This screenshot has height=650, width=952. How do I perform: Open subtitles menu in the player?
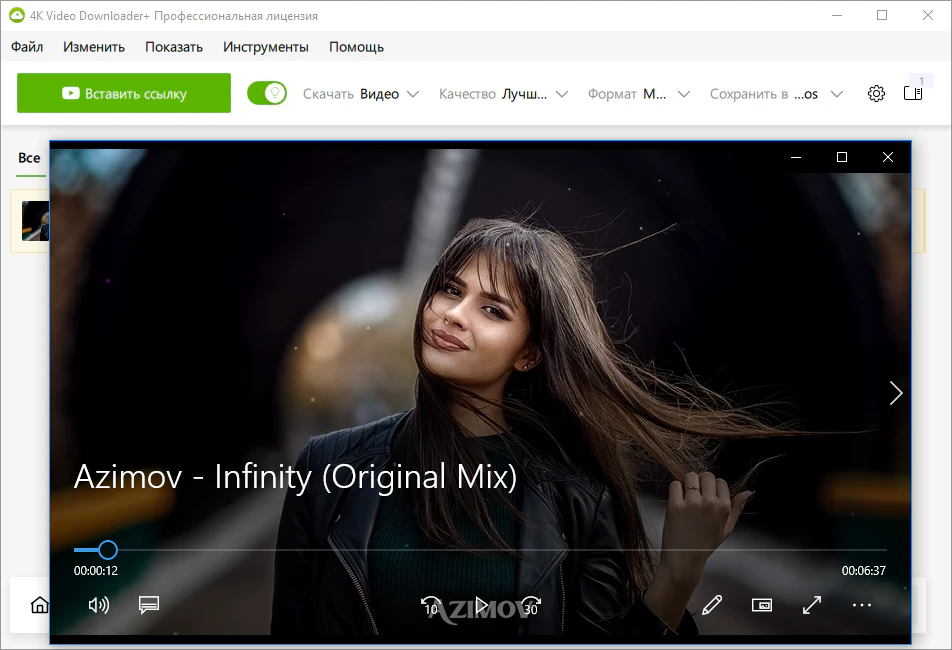click(x=149, y=604)
